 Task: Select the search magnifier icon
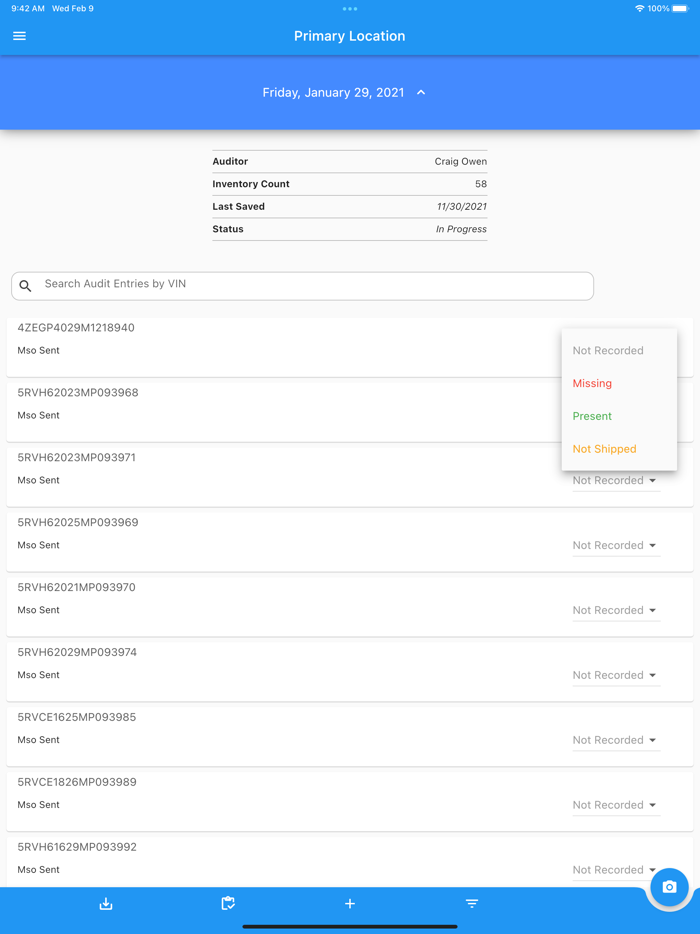[25, 286]
